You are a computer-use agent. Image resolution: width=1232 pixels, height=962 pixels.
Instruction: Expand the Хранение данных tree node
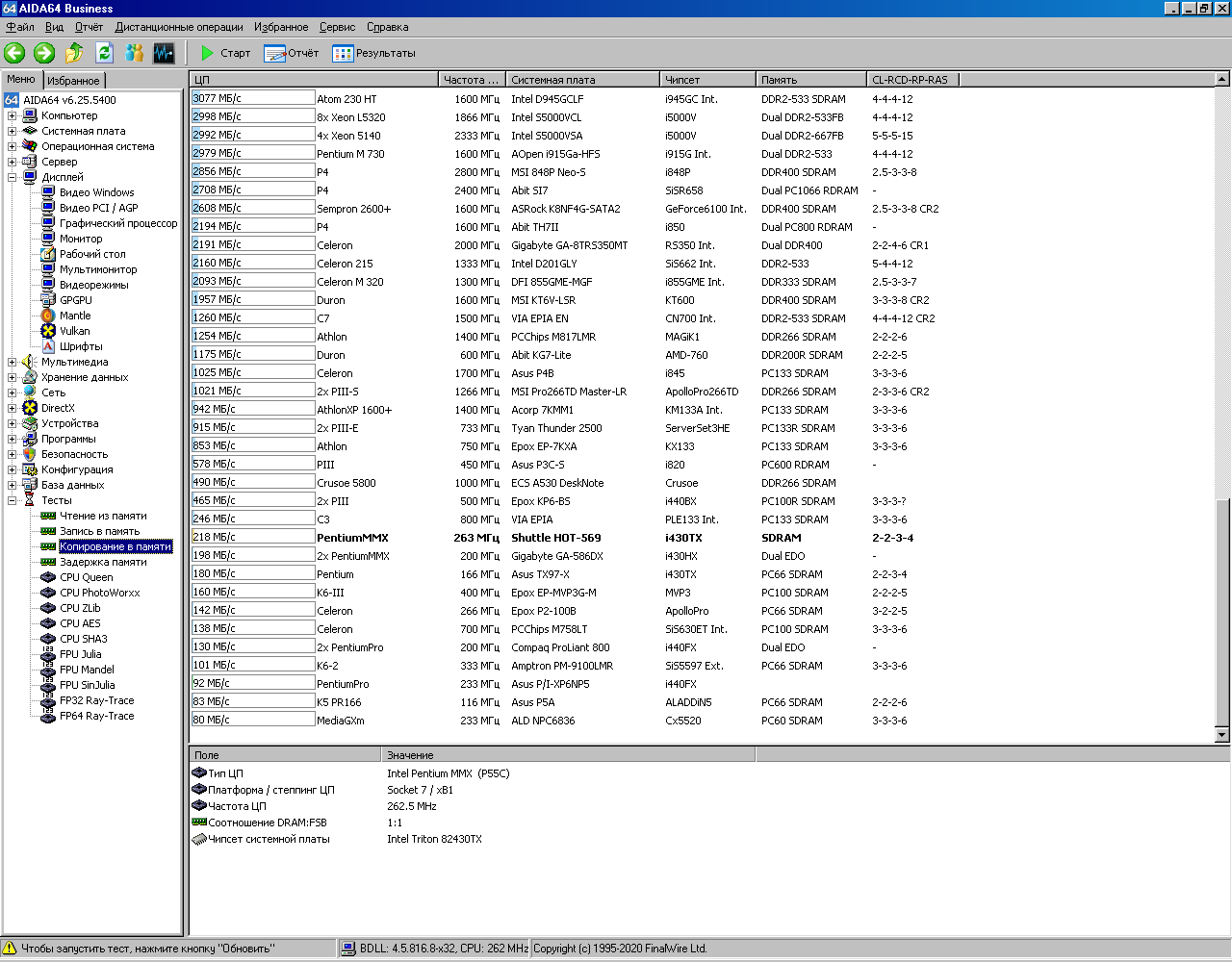[x=12, y=377]
